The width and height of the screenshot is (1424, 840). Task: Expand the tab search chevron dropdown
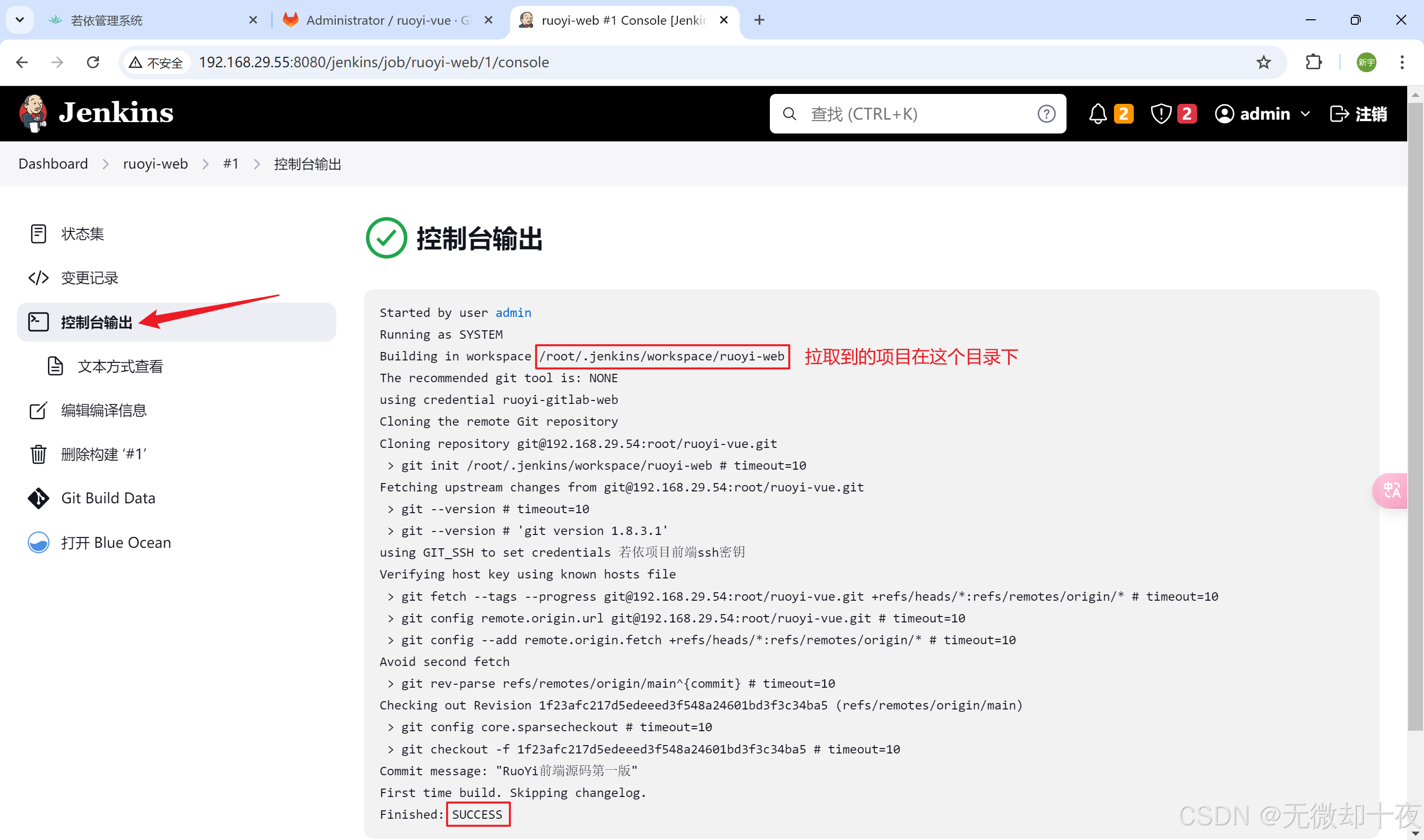pos(20,20)
